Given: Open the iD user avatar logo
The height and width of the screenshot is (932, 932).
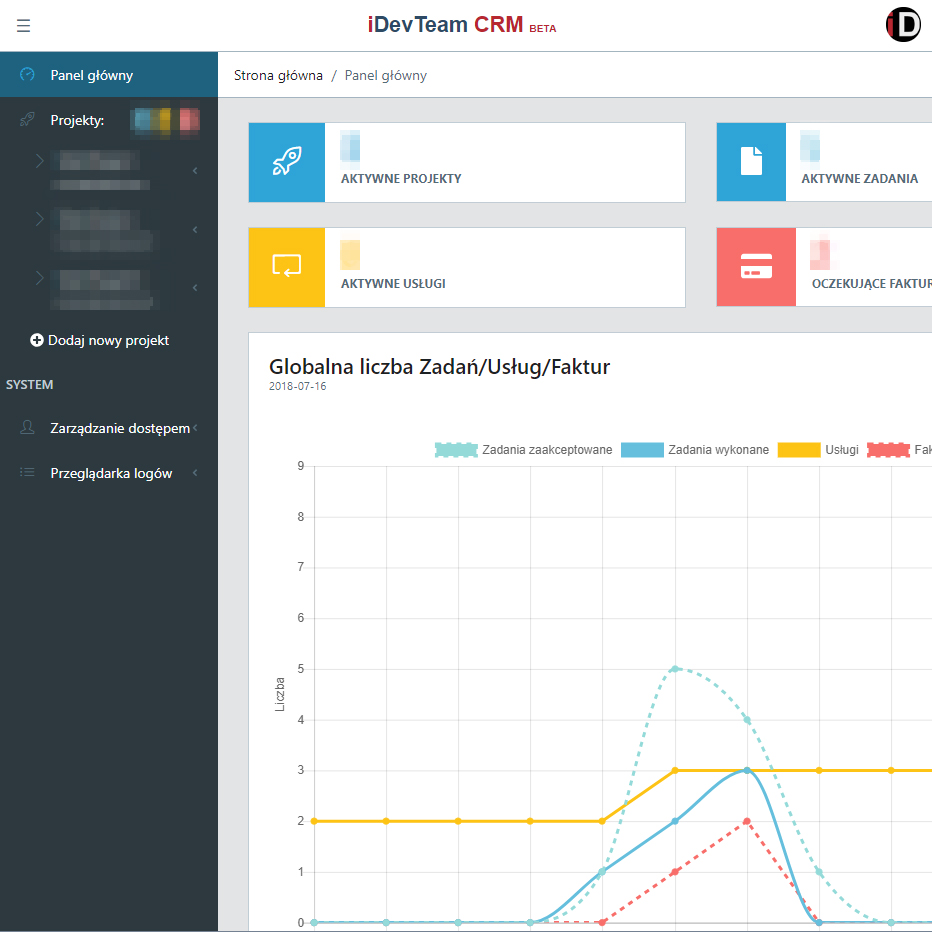Looking at the screenshot, I should [903, 25].
